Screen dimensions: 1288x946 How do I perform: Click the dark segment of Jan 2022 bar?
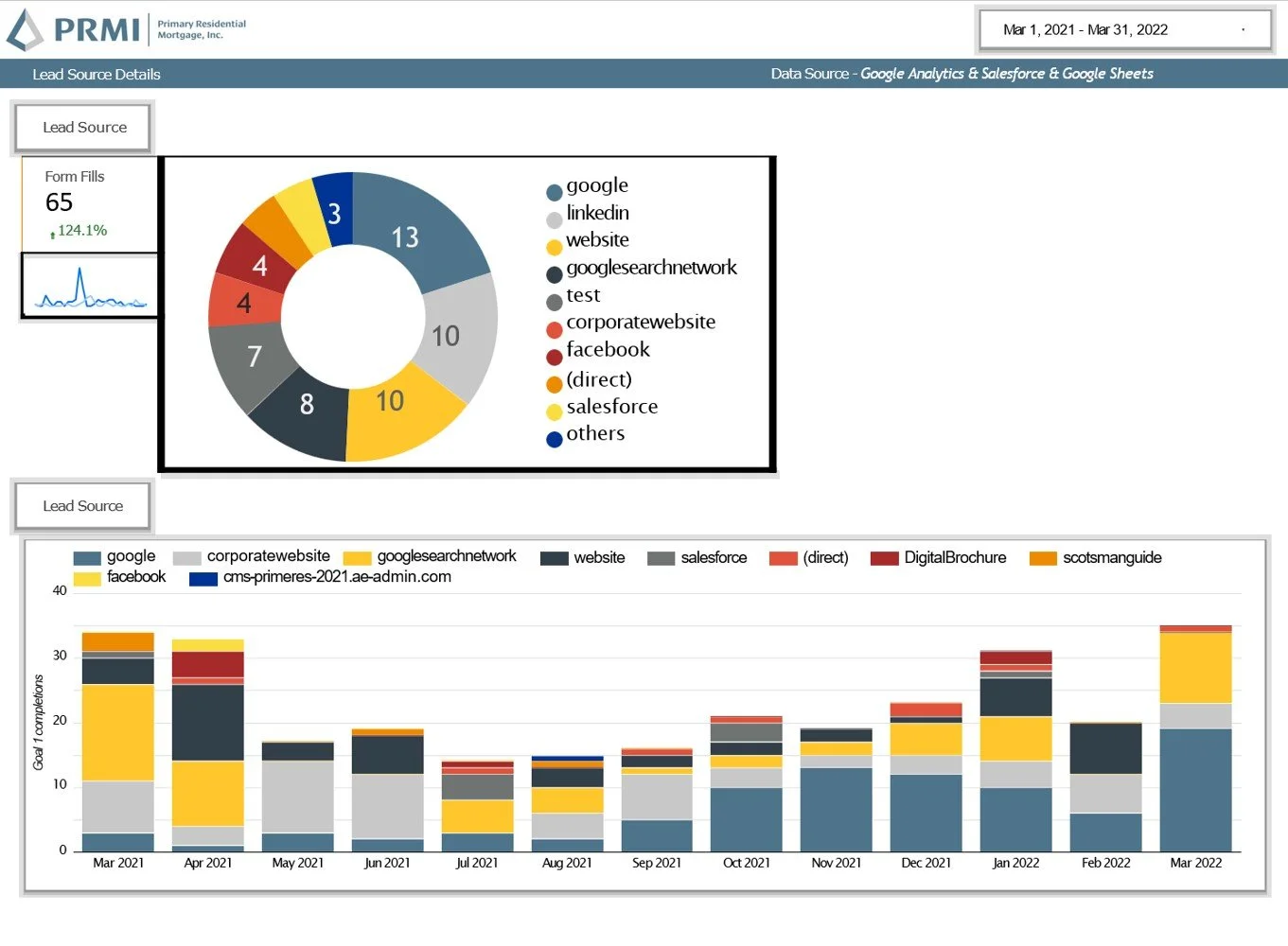(x=1016, y=697)
